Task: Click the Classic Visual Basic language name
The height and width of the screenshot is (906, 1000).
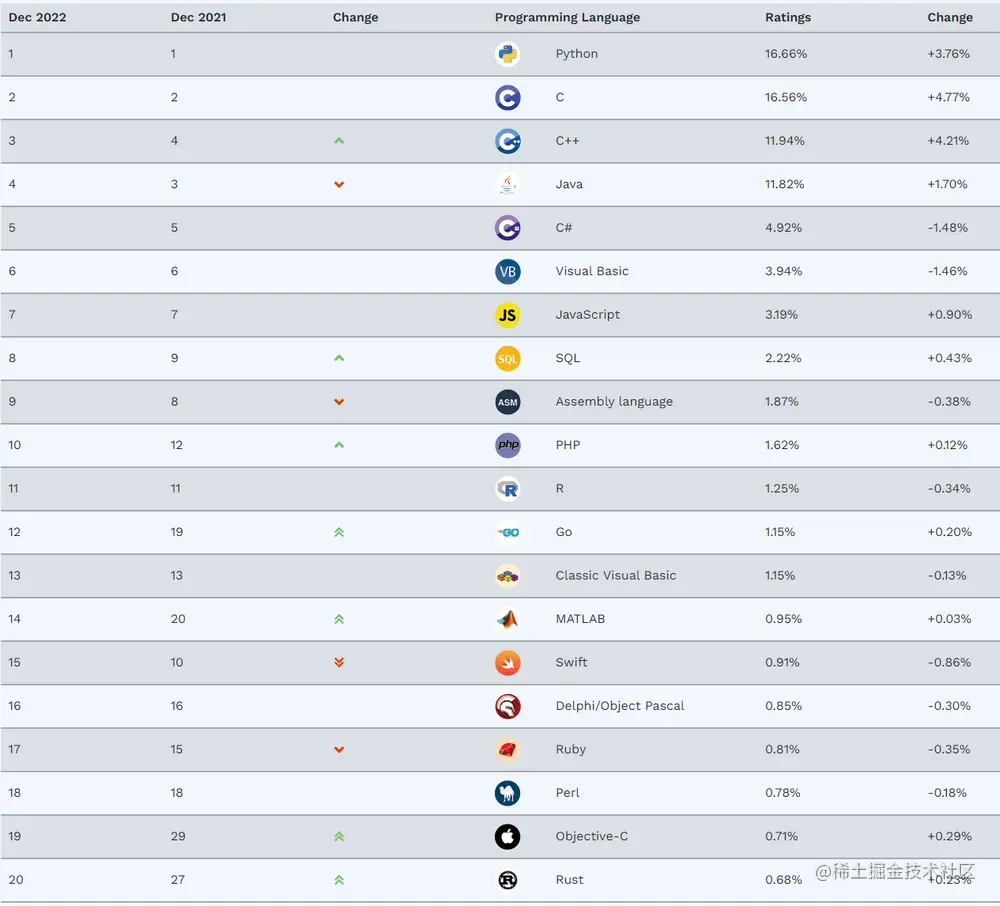Action: tap(615, 575)
